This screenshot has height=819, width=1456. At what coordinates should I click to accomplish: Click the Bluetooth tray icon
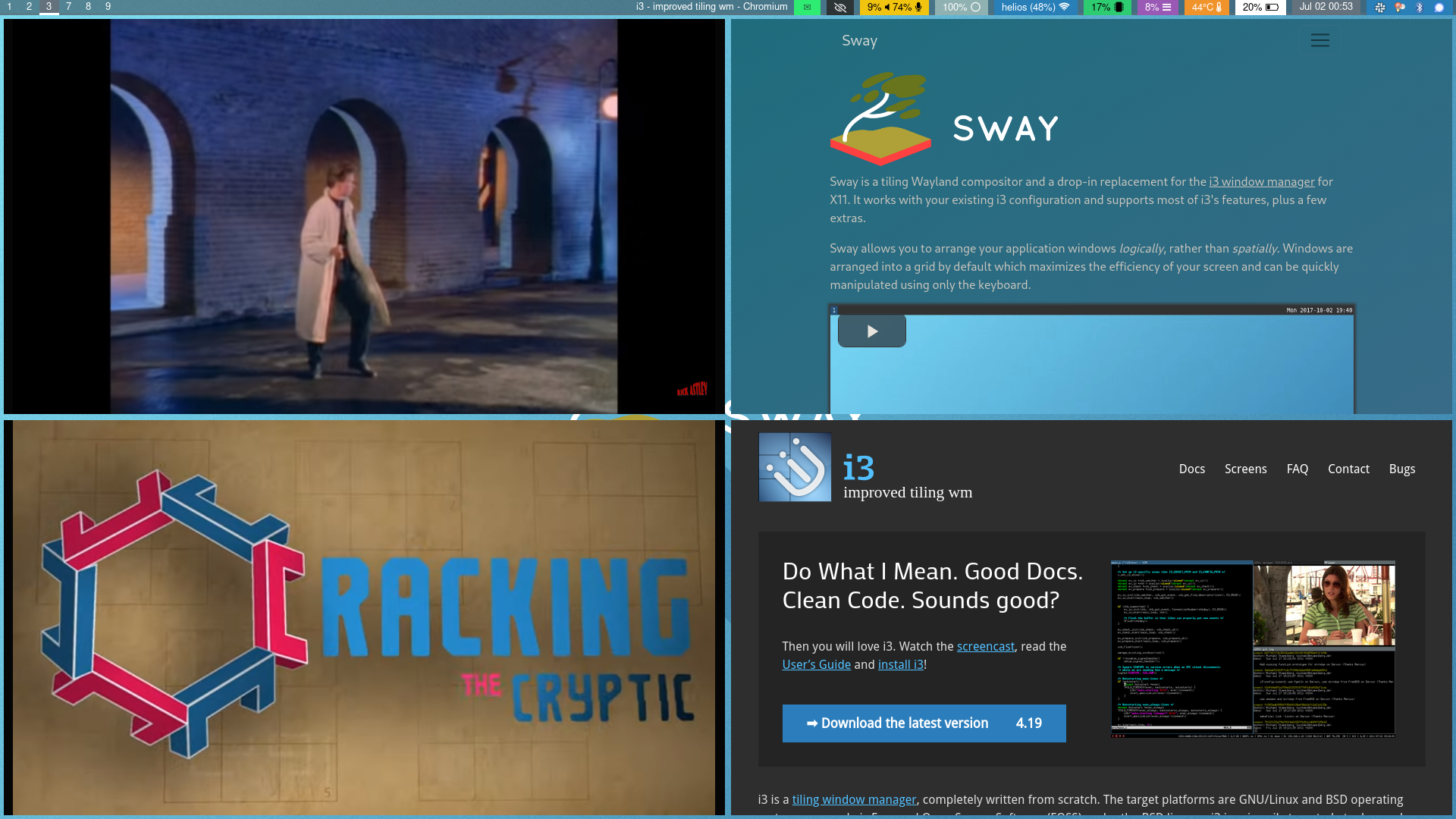coord(1420,8)
